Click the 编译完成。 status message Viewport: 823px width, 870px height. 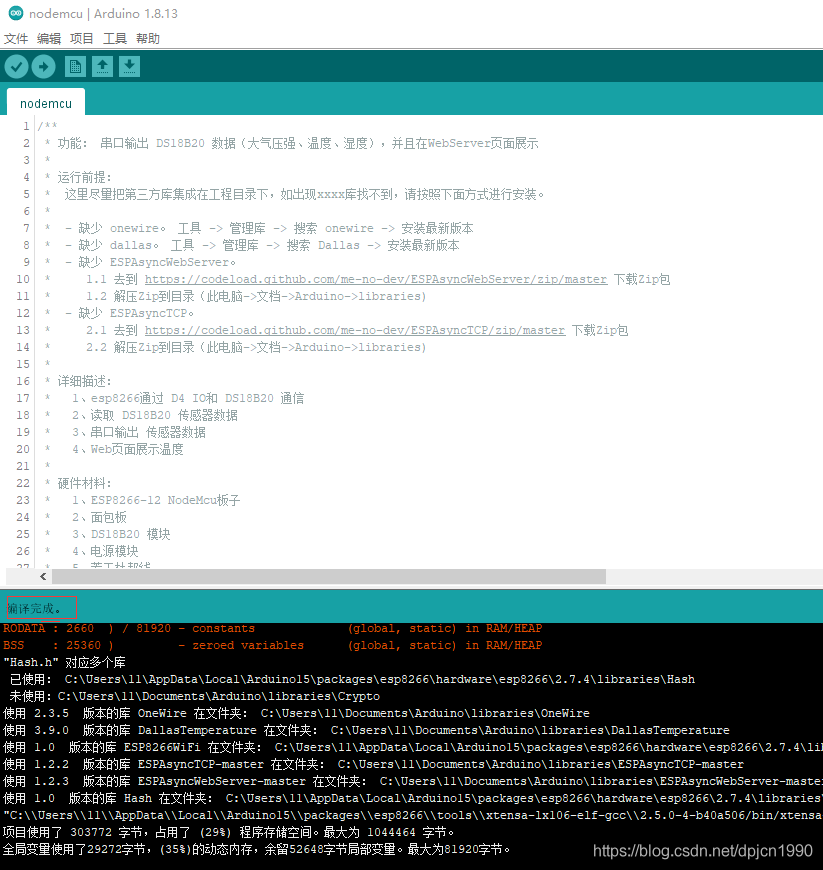point(34,609)
